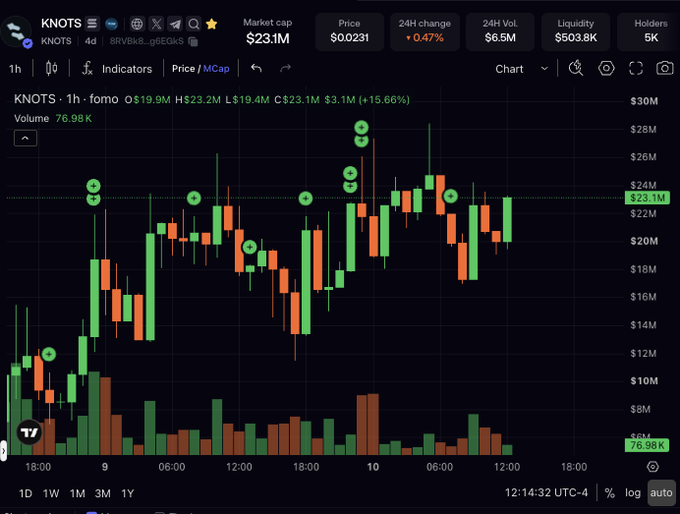The height and width of the screenshot is (514, 680).
Task: Open the Indicators menu
Action: [117, 69]
